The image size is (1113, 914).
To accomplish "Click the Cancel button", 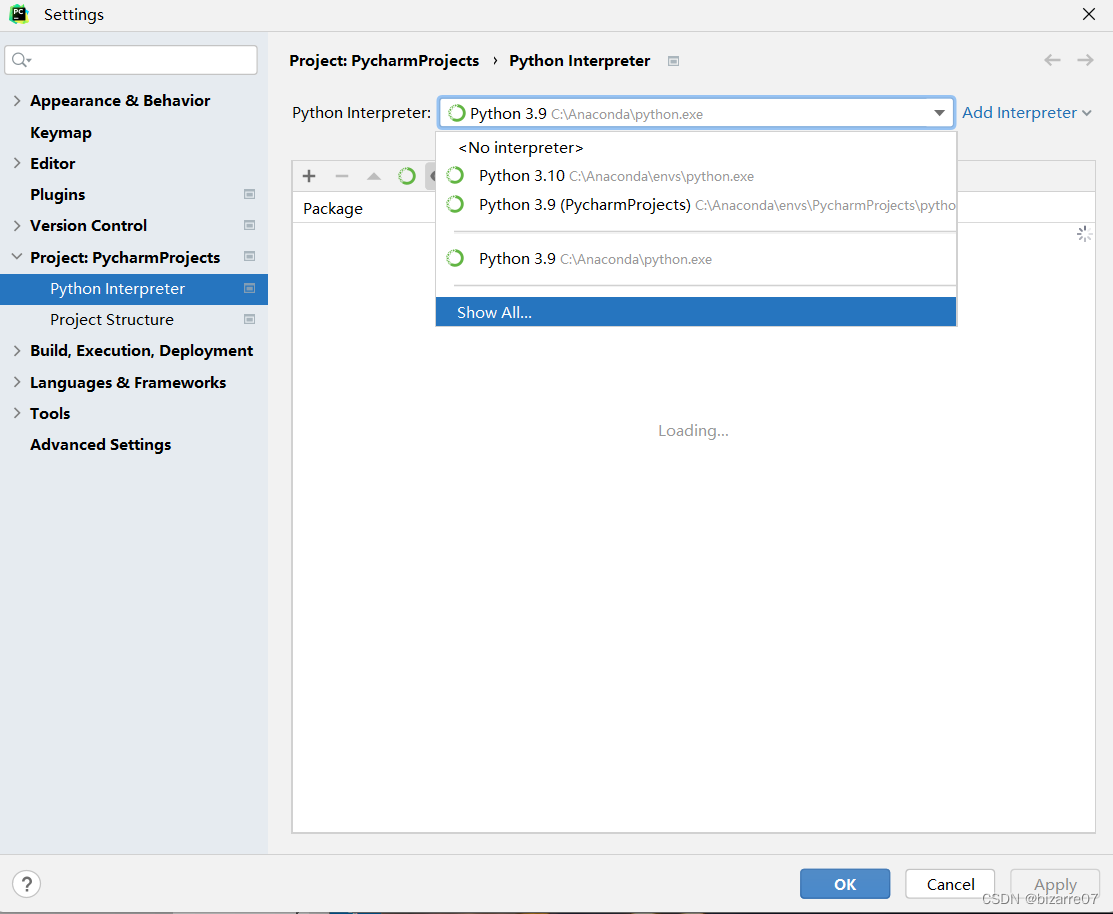I will click(950, 884).
